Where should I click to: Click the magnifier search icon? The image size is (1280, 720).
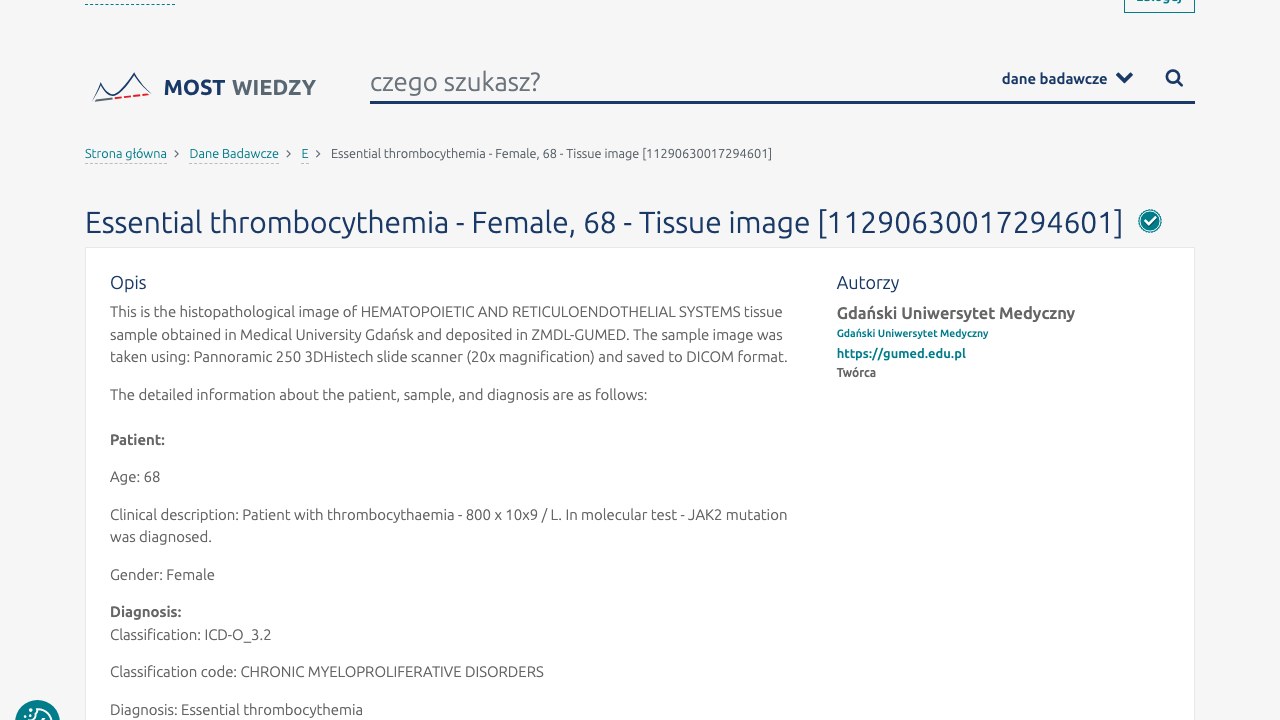(x=1174, y=78)
